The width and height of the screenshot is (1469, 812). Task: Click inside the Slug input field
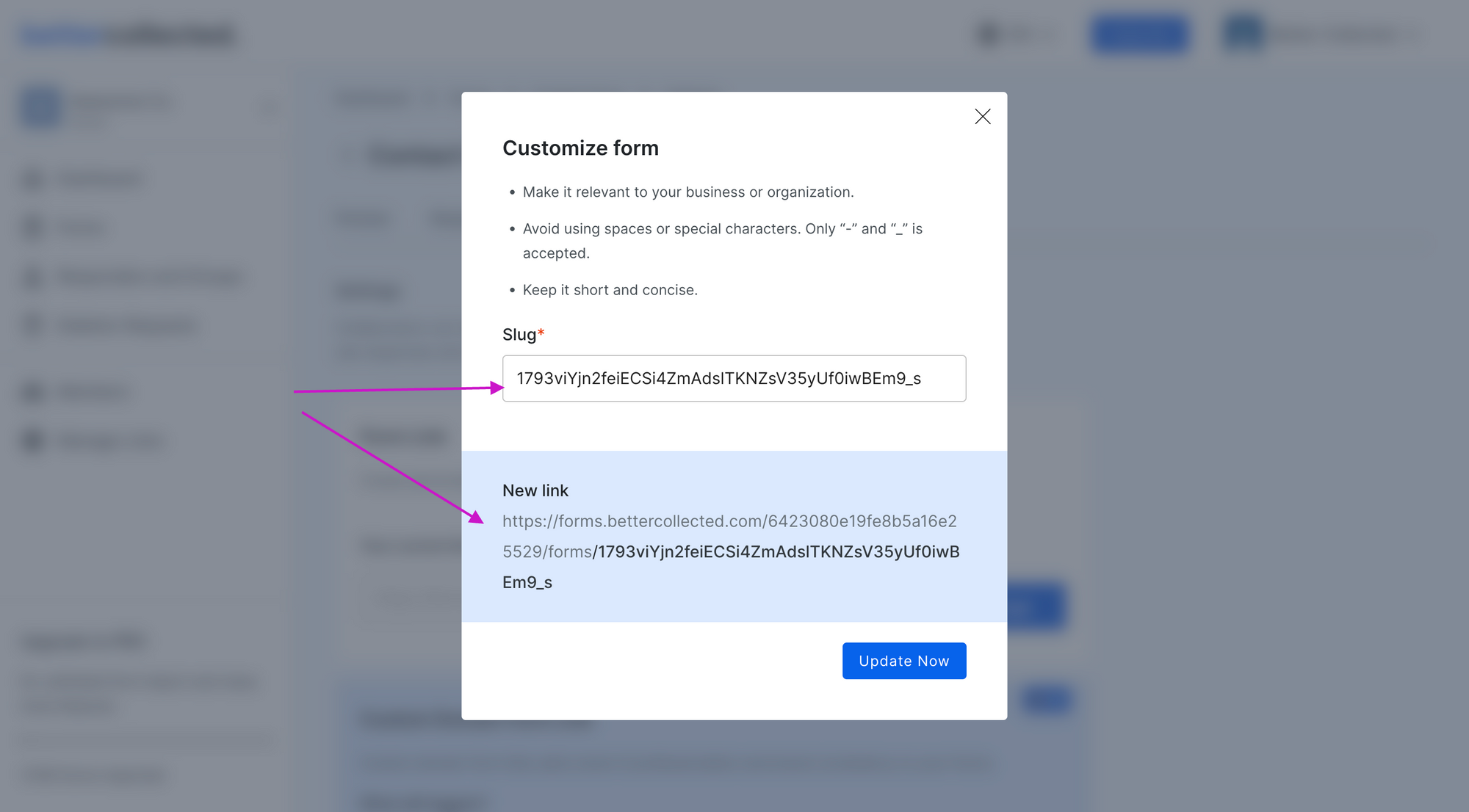tap(734, 378)
